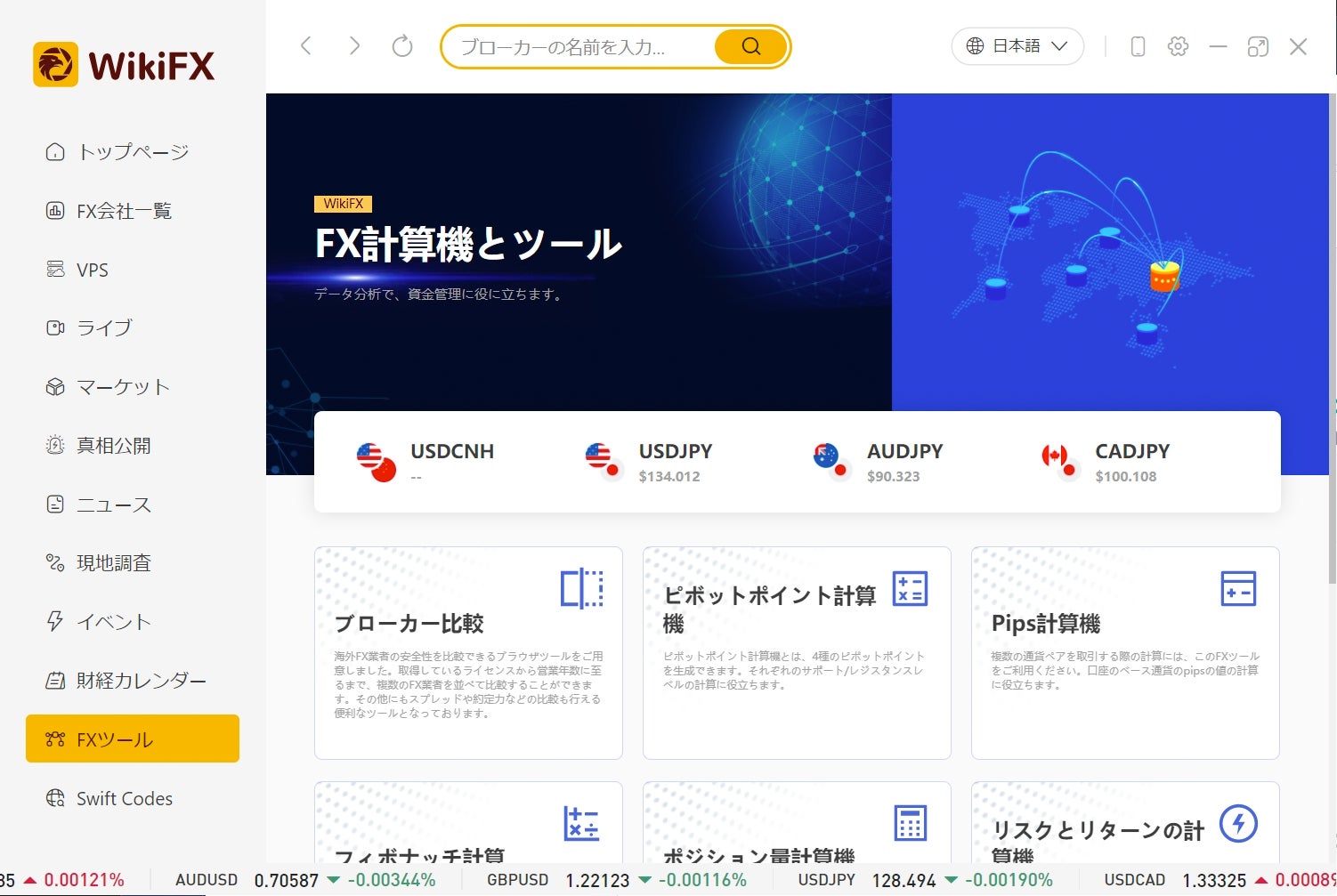Image resolution: width=1337 pixels, height=896 pixels.
Task: Click GBPUSD 1.22123 in ticker
Action: (617, 880)
